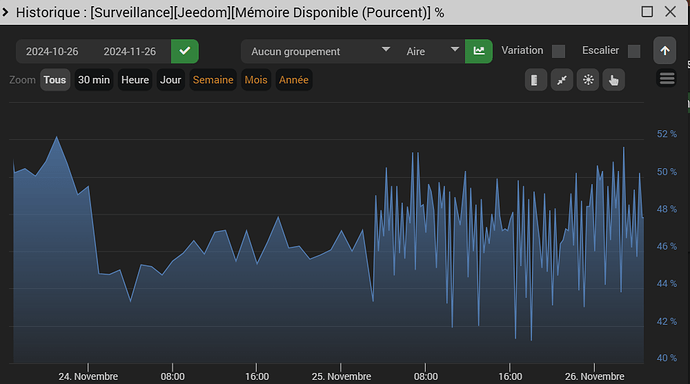690x384 pixels.
Task: Zoom to Jour range
Action: [x=170, y=80]
